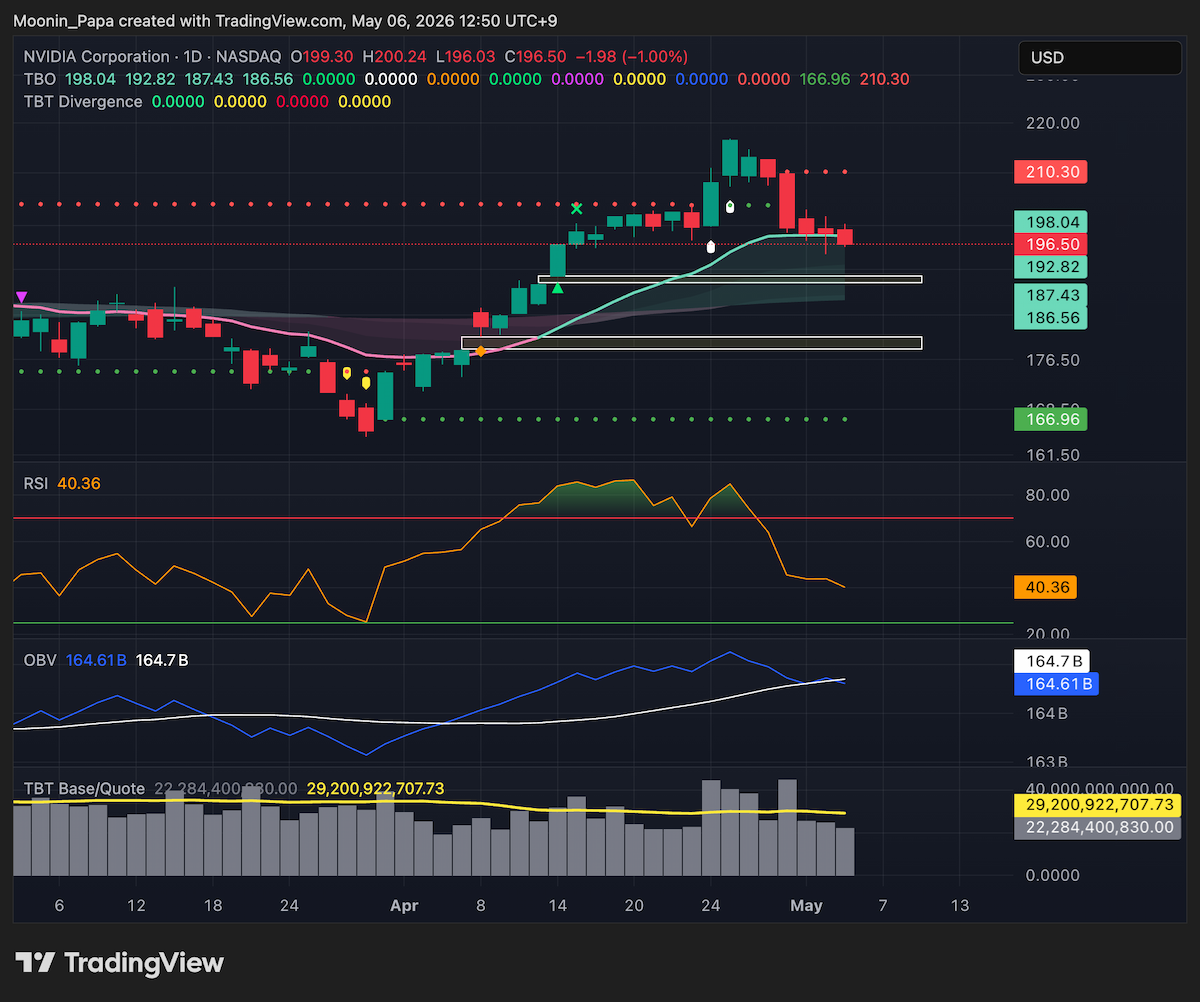Screen dimensions: 1200x1002
Task: Click the close price C196.50 in legend
Action: coord(535,57)
